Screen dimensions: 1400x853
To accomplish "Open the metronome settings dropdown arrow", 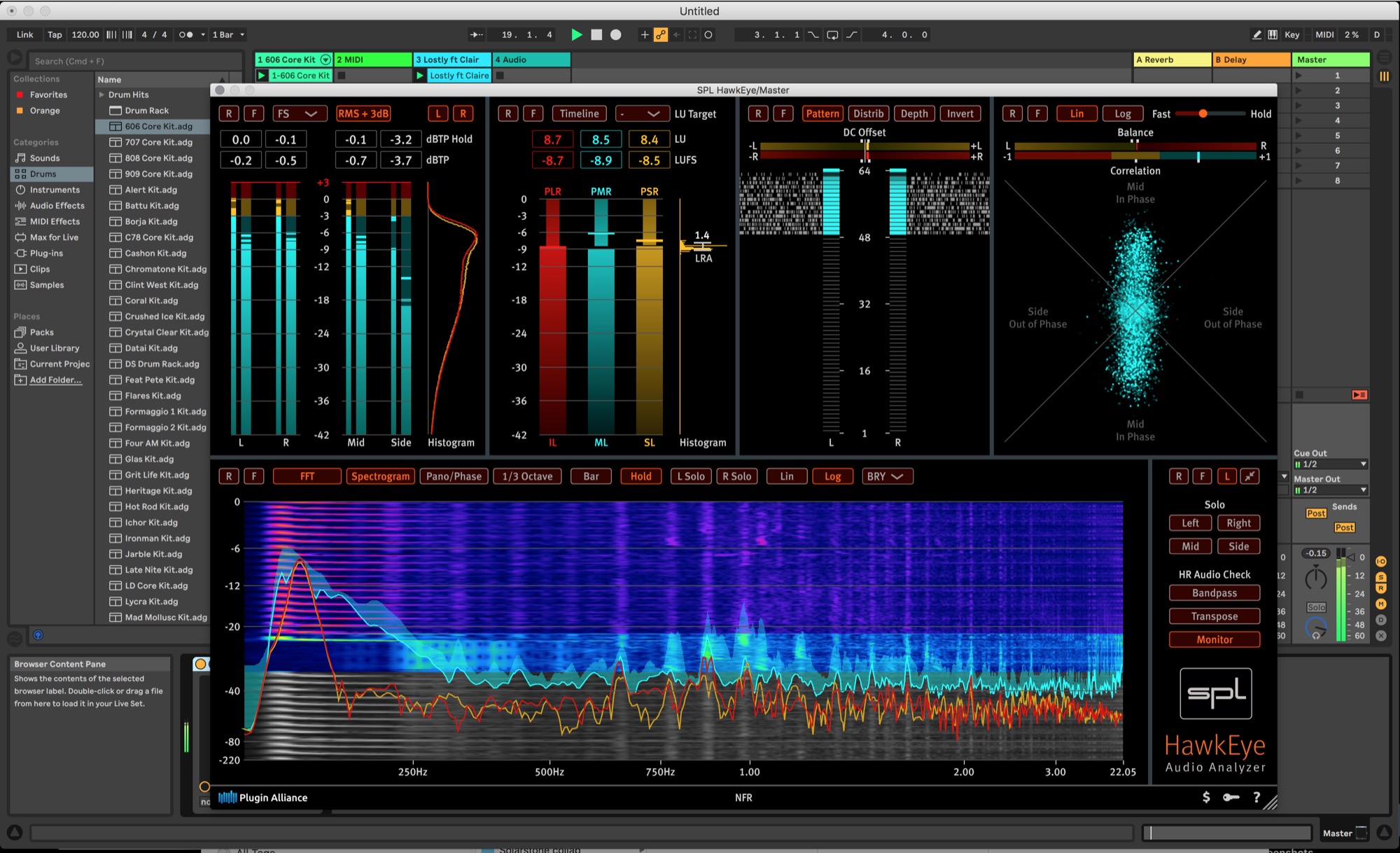I will pos(203,34).
